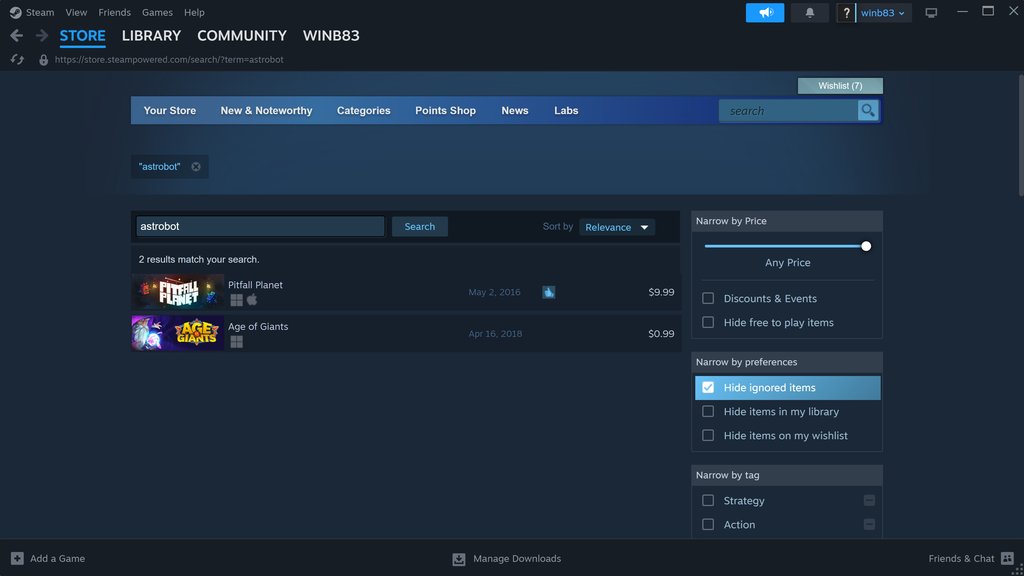
Task: Open Categories dropdown menu
Action: click(364, 110)
